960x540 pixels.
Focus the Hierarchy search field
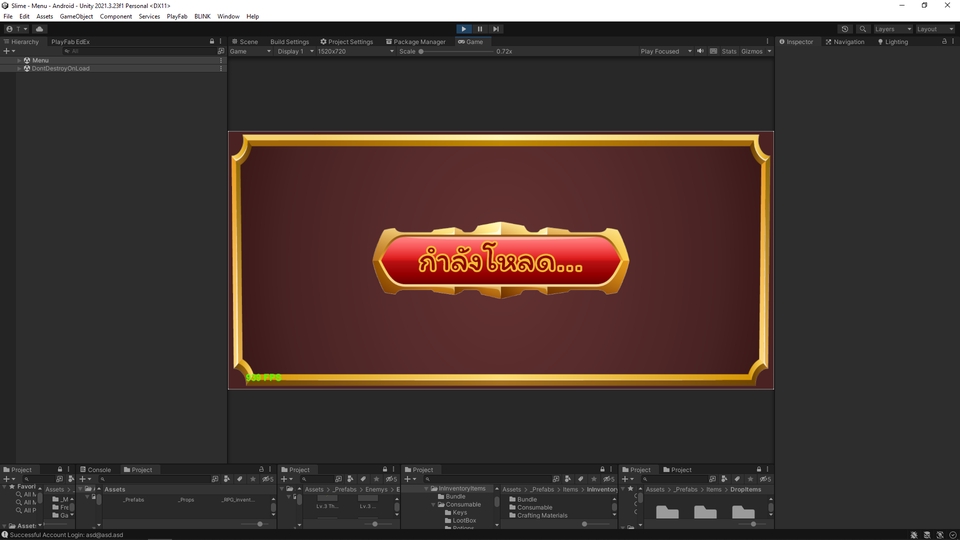138,51
